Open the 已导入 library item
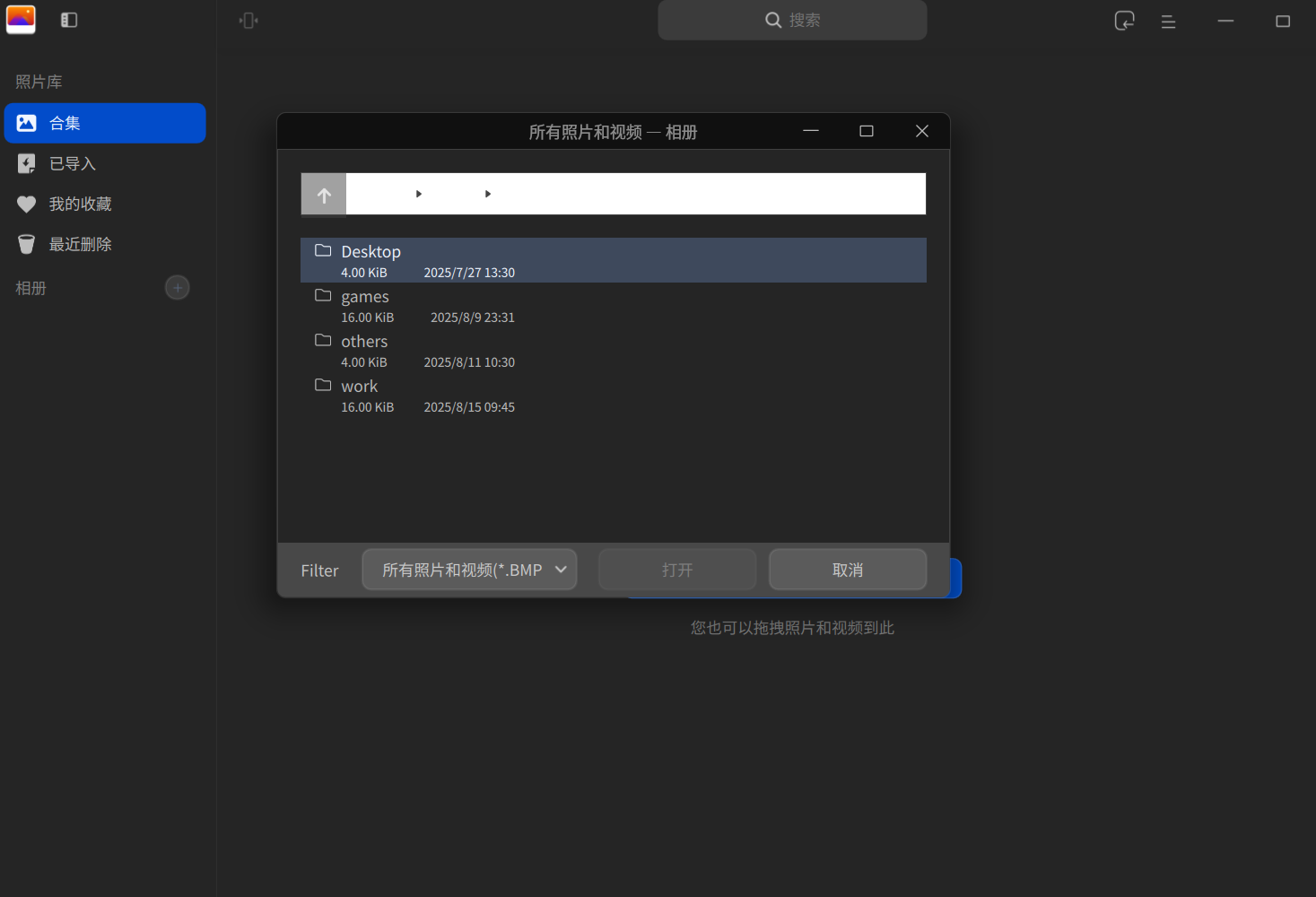The width and height of the screenshot is (1316, 897). click(105, 163)
